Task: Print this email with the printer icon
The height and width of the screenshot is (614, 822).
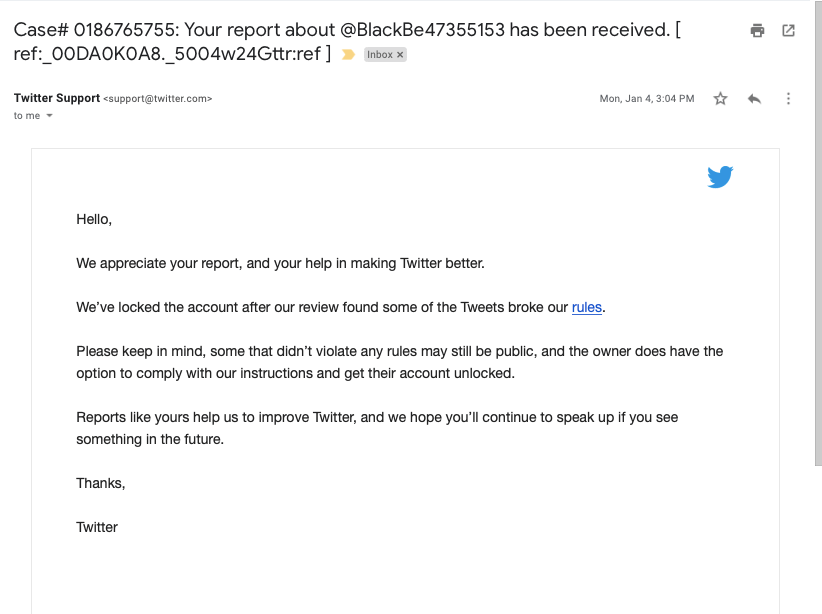Action: click(x=758, y=31)
